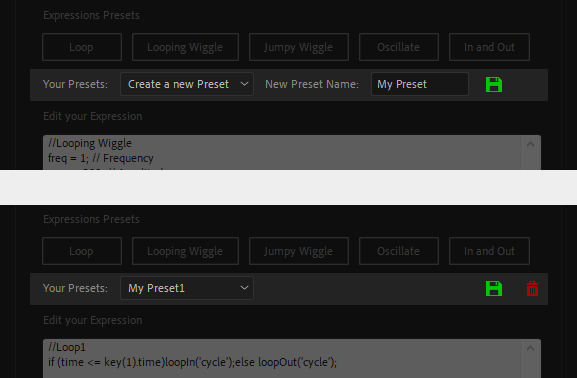Delete My Preset1 with the red trash icon

pos(532,289)
